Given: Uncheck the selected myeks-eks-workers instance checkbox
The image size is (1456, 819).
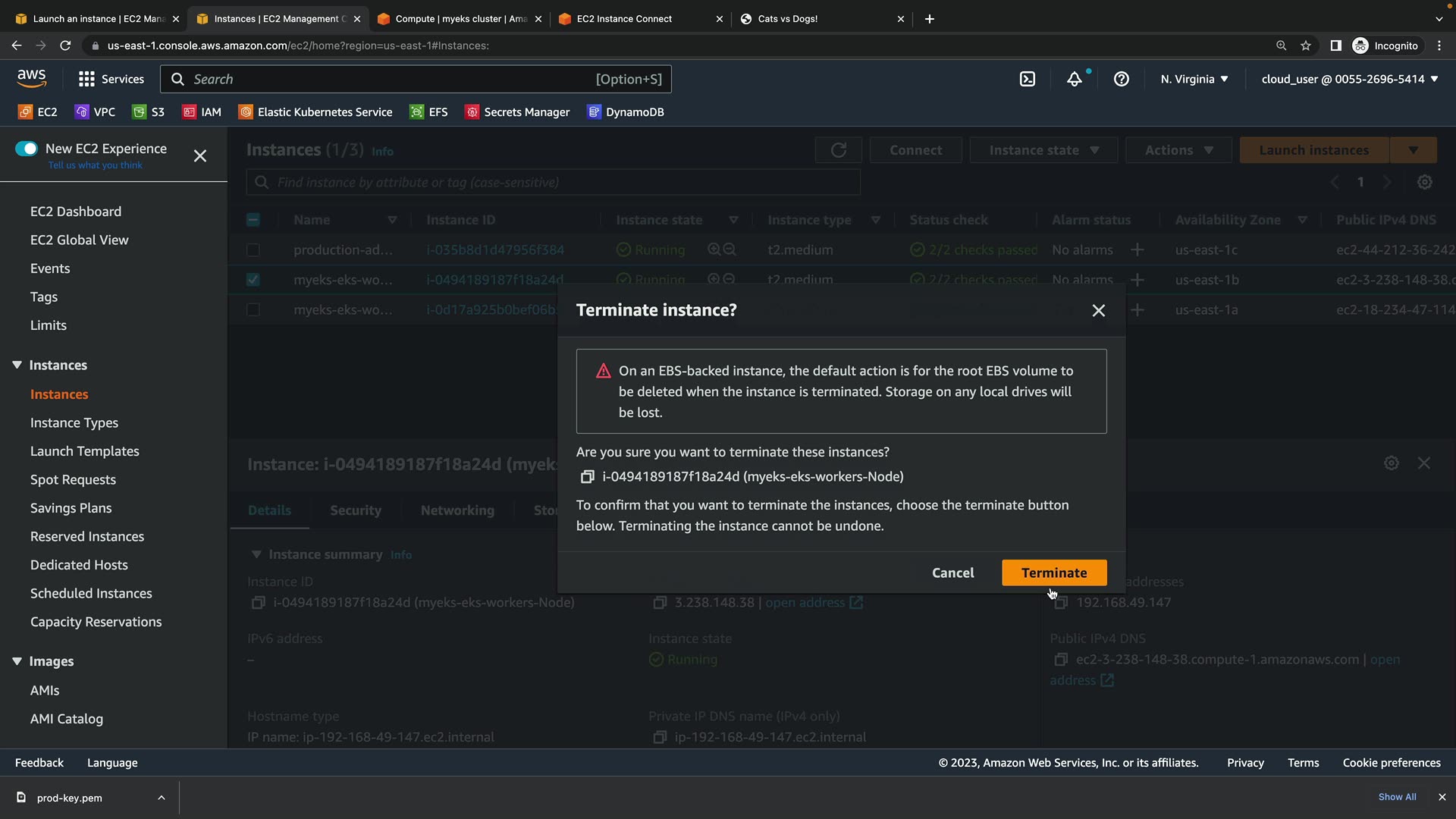Looking at the screenshot, I should pos(253,280).
